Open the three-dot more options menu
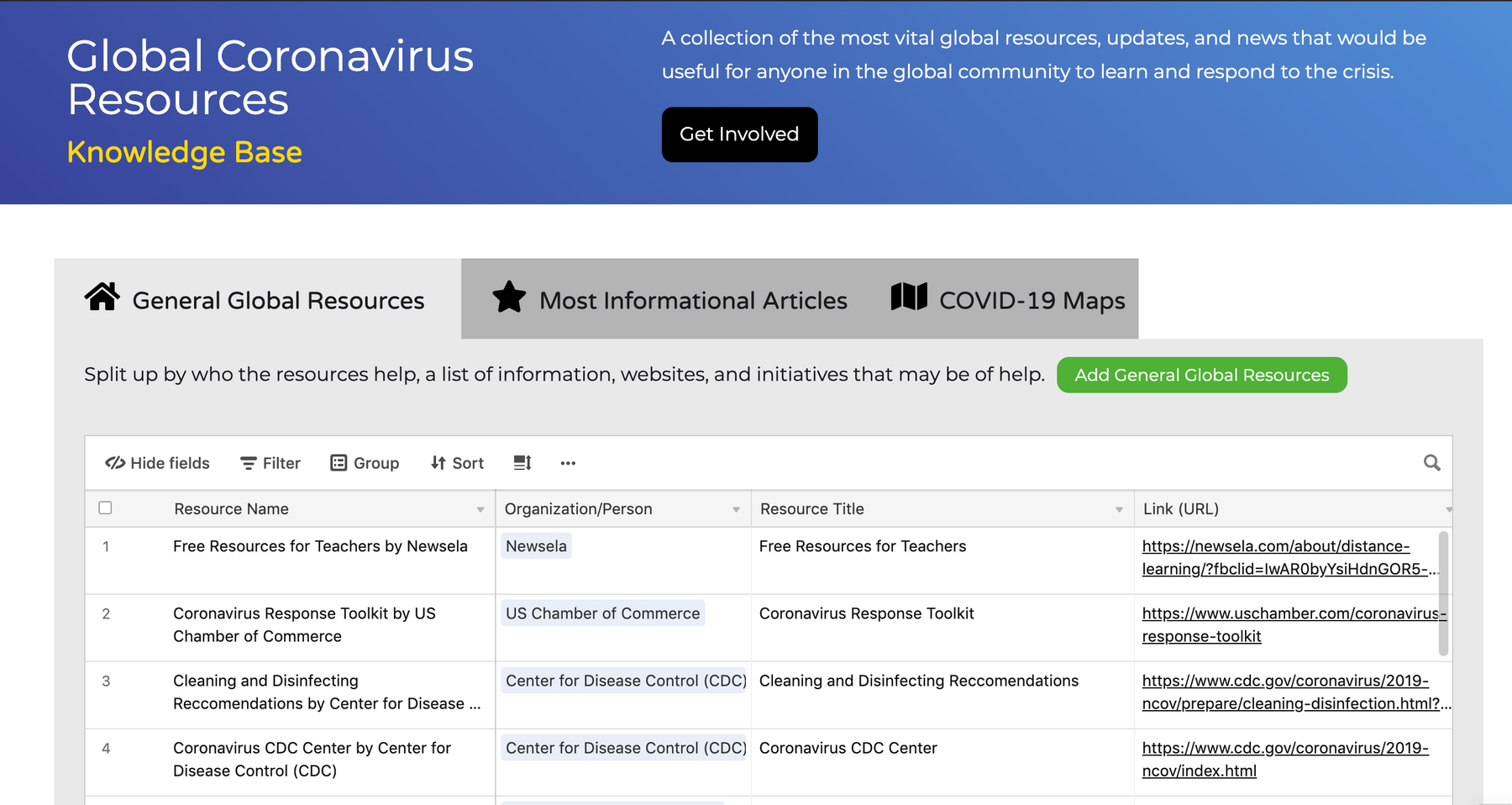This screenshot has width=1512, height=805. [568, 463]
